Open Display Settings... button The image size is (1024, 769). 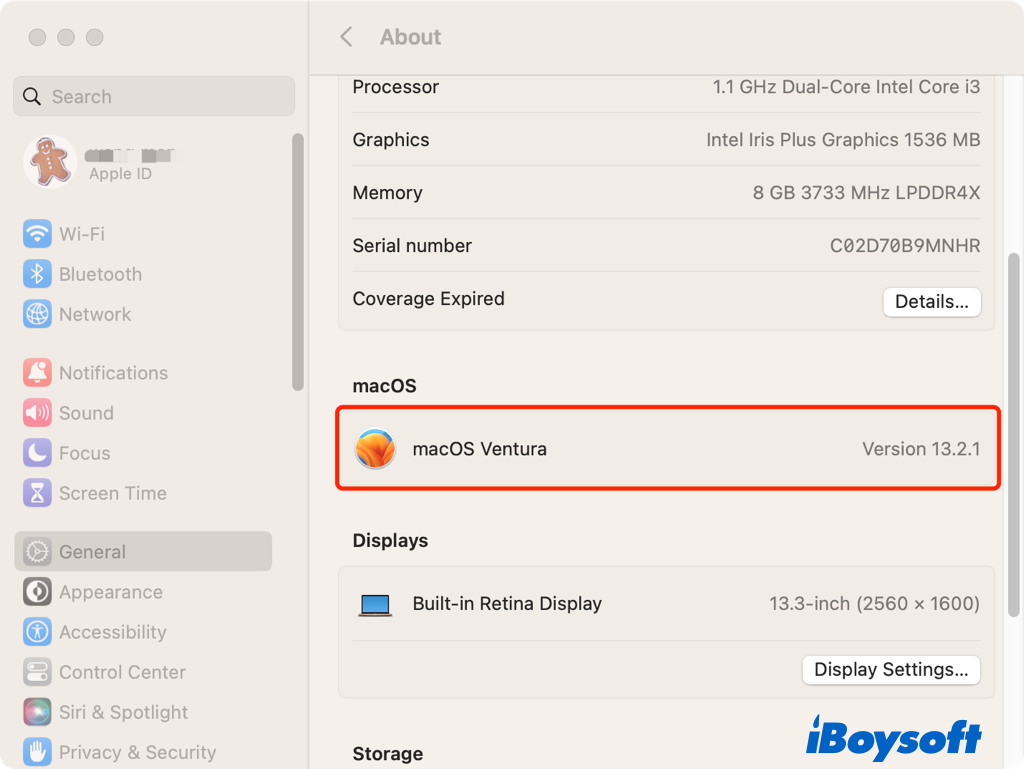pyautogui.click(x=890, y=670)
